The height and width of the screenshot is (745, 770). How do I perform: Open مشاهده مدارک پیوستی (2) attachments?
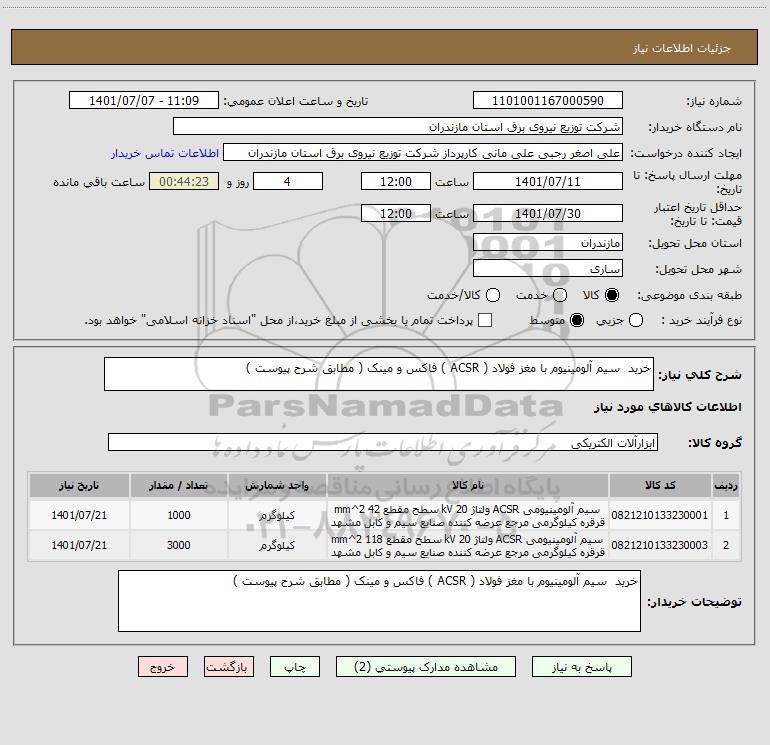click(426, 667)
